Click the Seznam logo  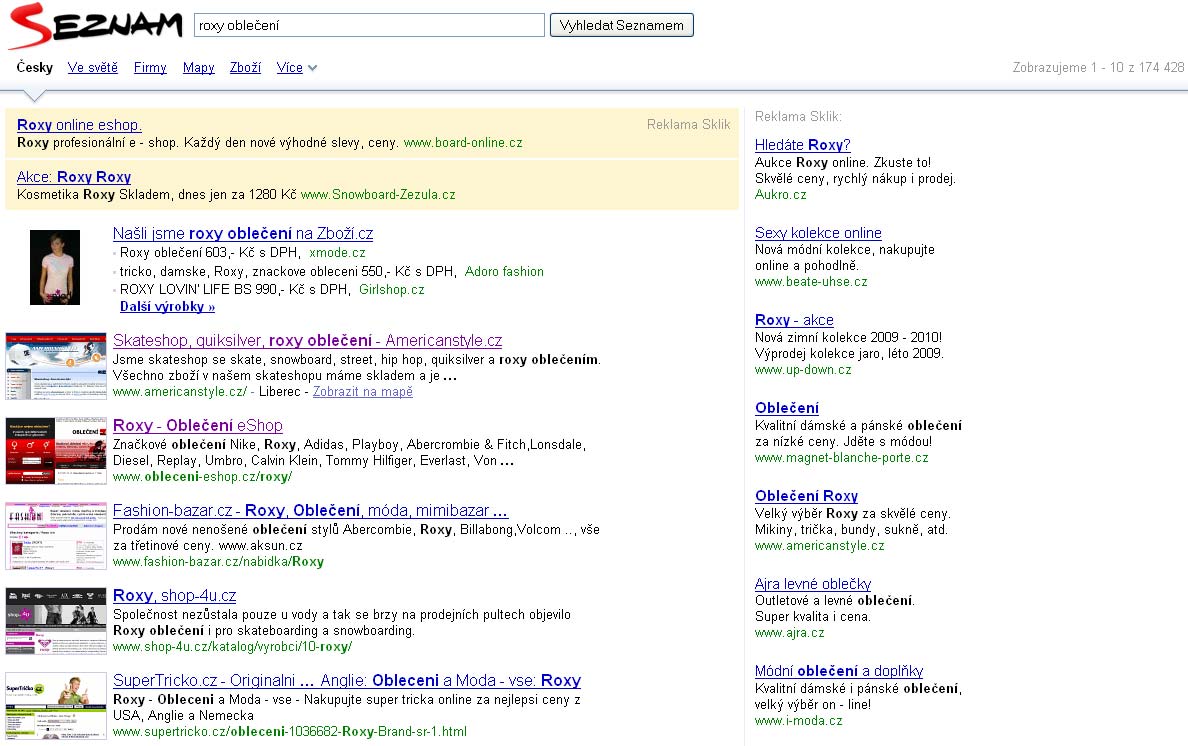[96, 25]
